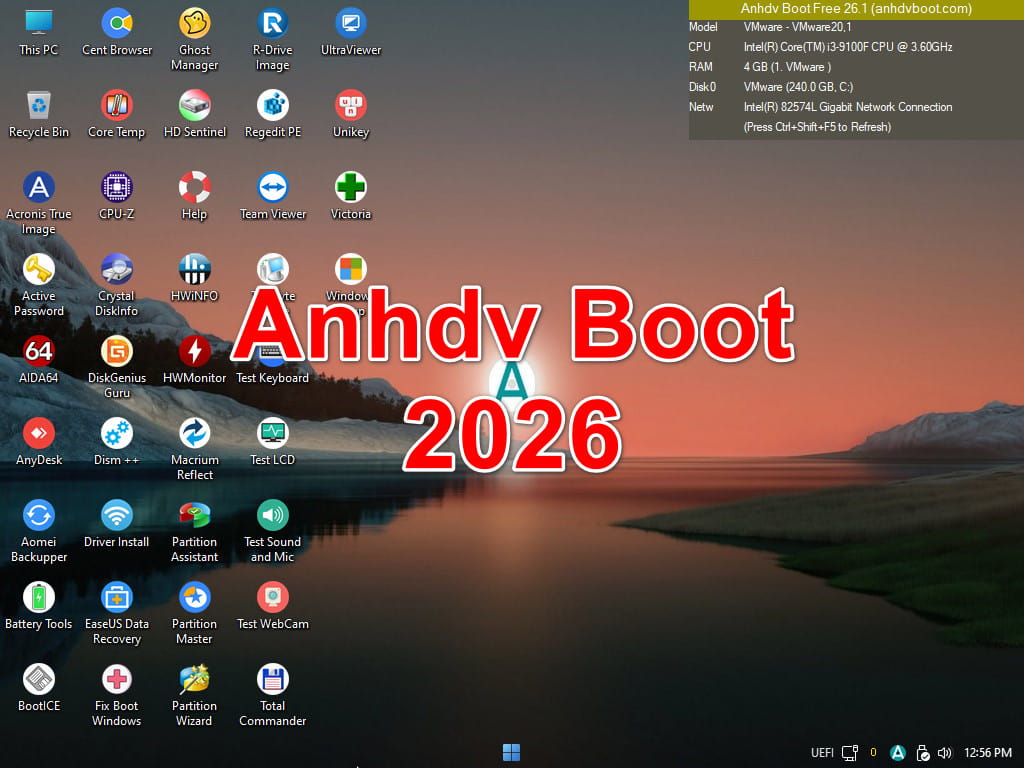Image resolution: width=1024 pixels, height=768 pixels.
Task: Select the Recycle Bin icon
Action: [x=39, y=114]
